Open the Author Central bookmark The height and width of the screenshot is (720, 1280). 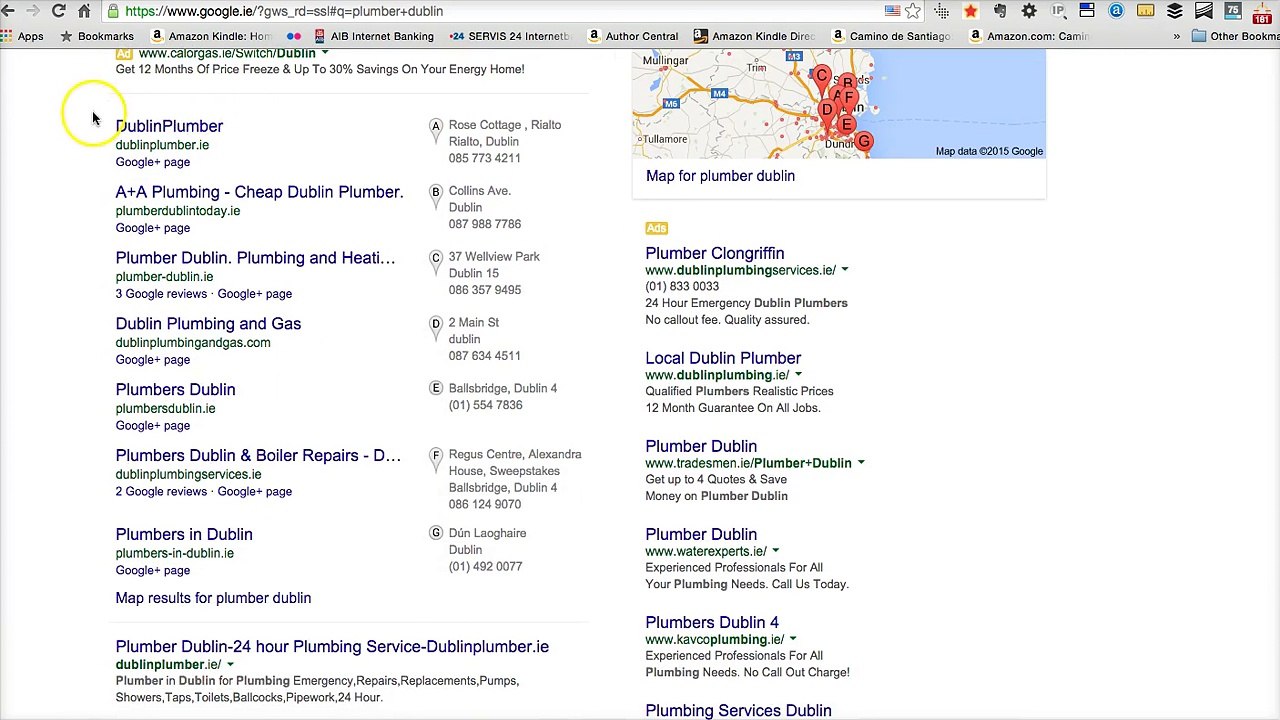coord(633,36)
